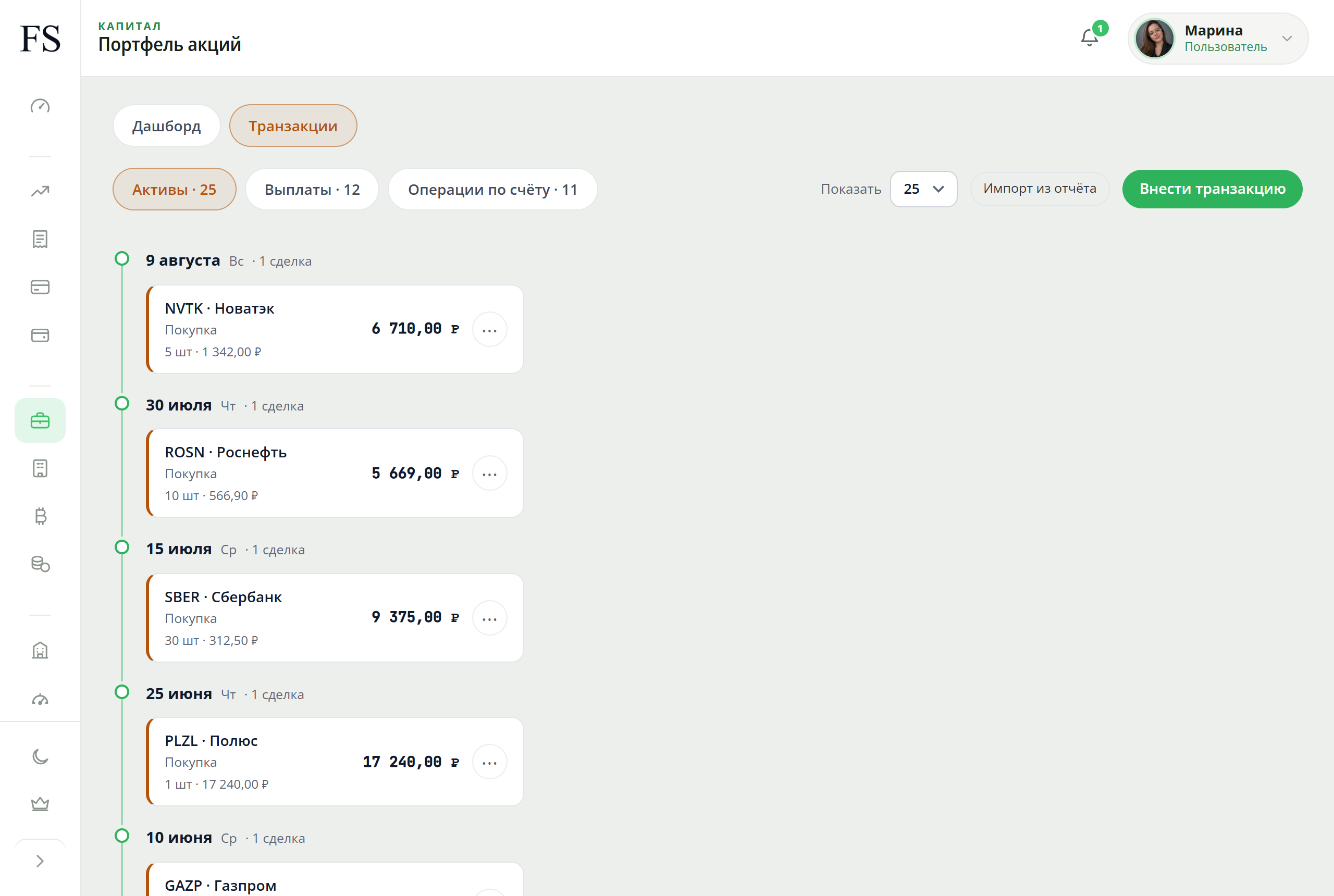Open the Показать 25 rows dropdown
The width and height of the screenshot is (1334, 896).
(923, 189)
